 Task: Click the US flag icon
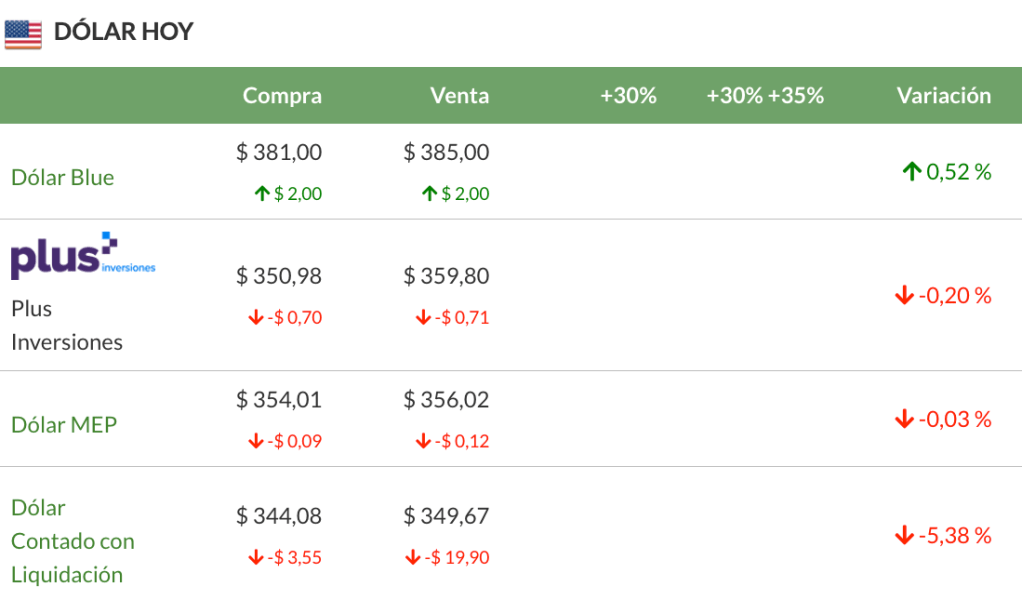[x=23, y=33]
